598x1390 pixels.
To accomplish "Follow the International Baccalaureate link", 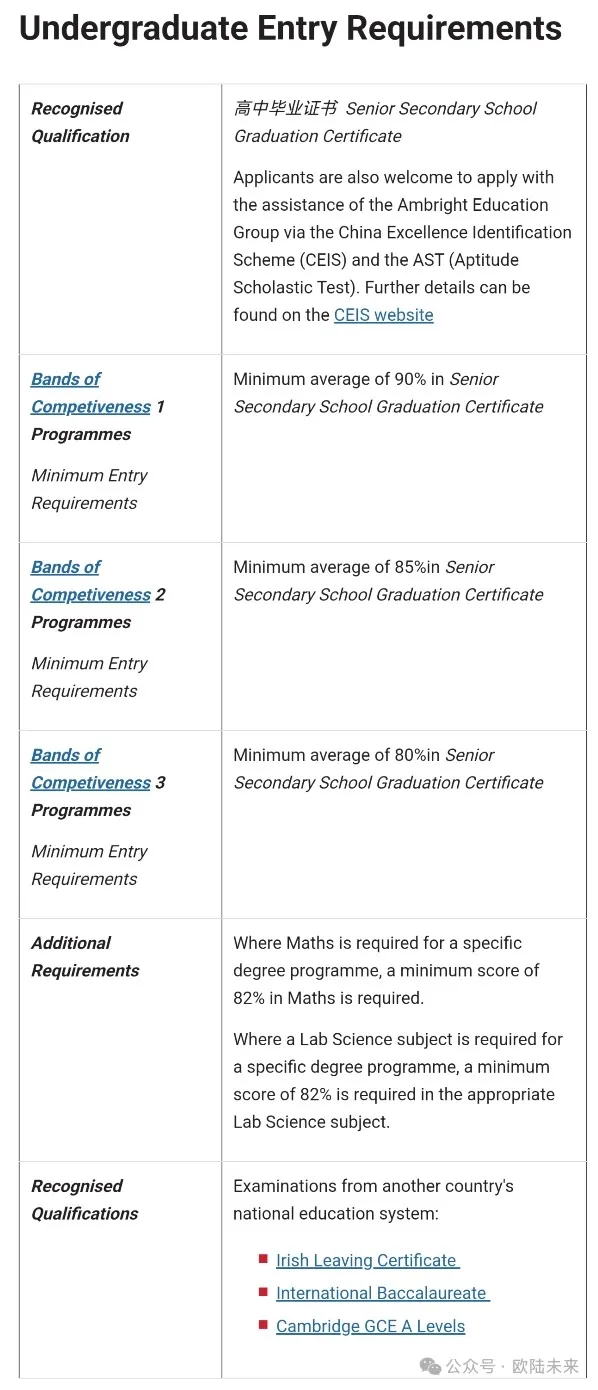I will (x=383, y=1293).
